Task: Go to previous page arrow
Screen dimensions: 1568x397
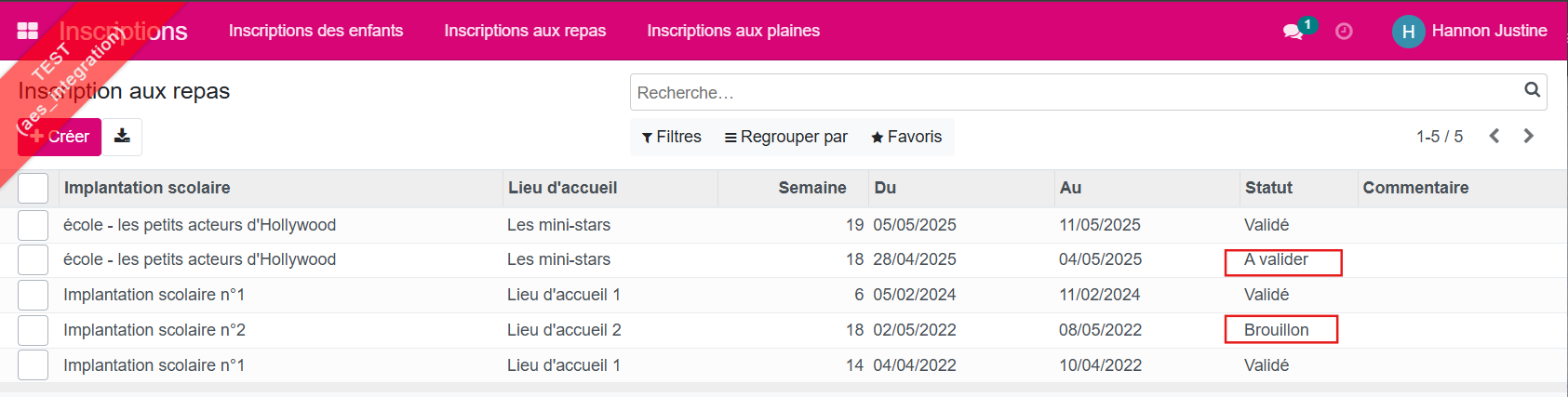Action: pos(1494,136)
